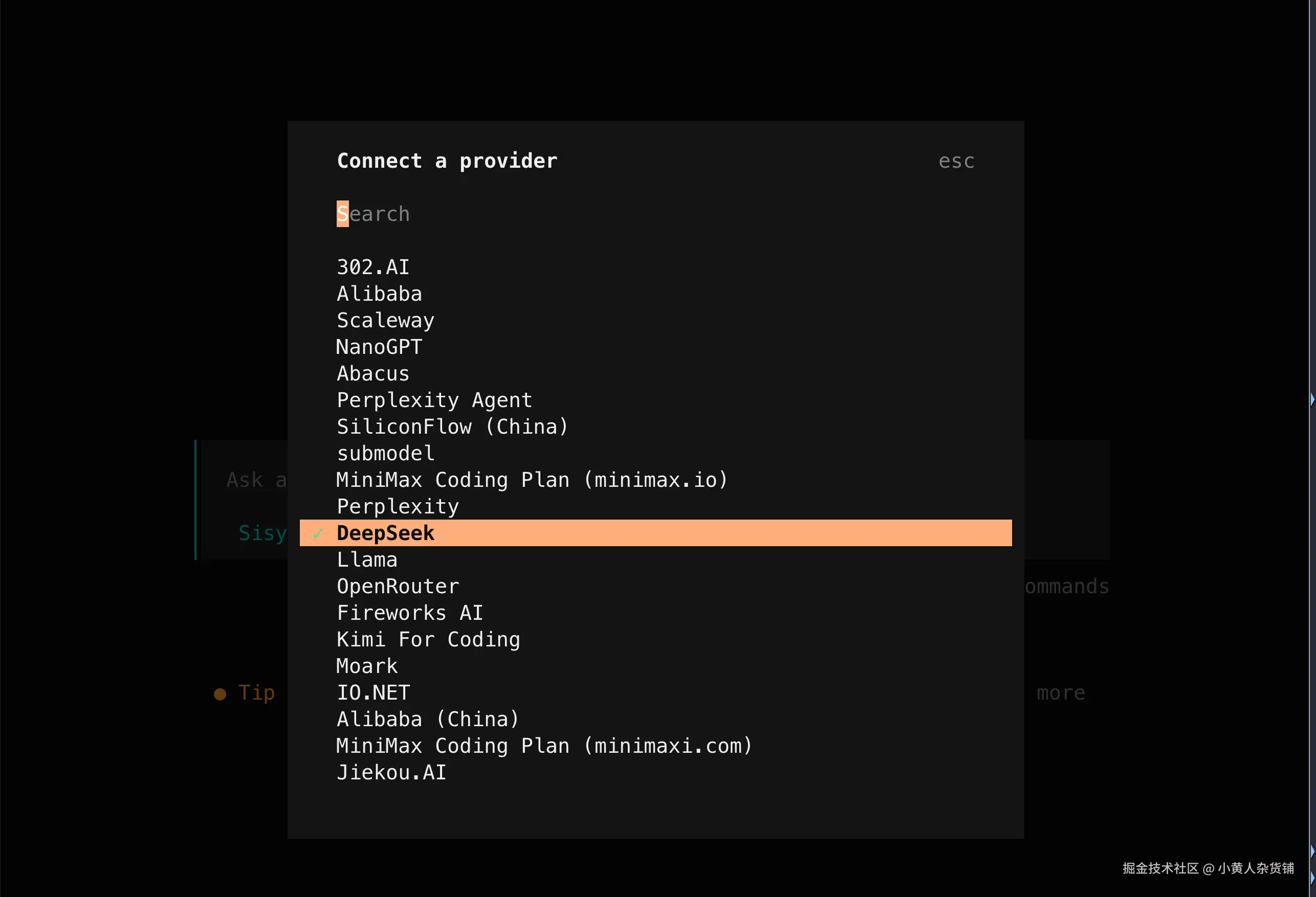Pick the Kimi For Coding provider
The image size is (1316, 897).
(x=428, y=639)
